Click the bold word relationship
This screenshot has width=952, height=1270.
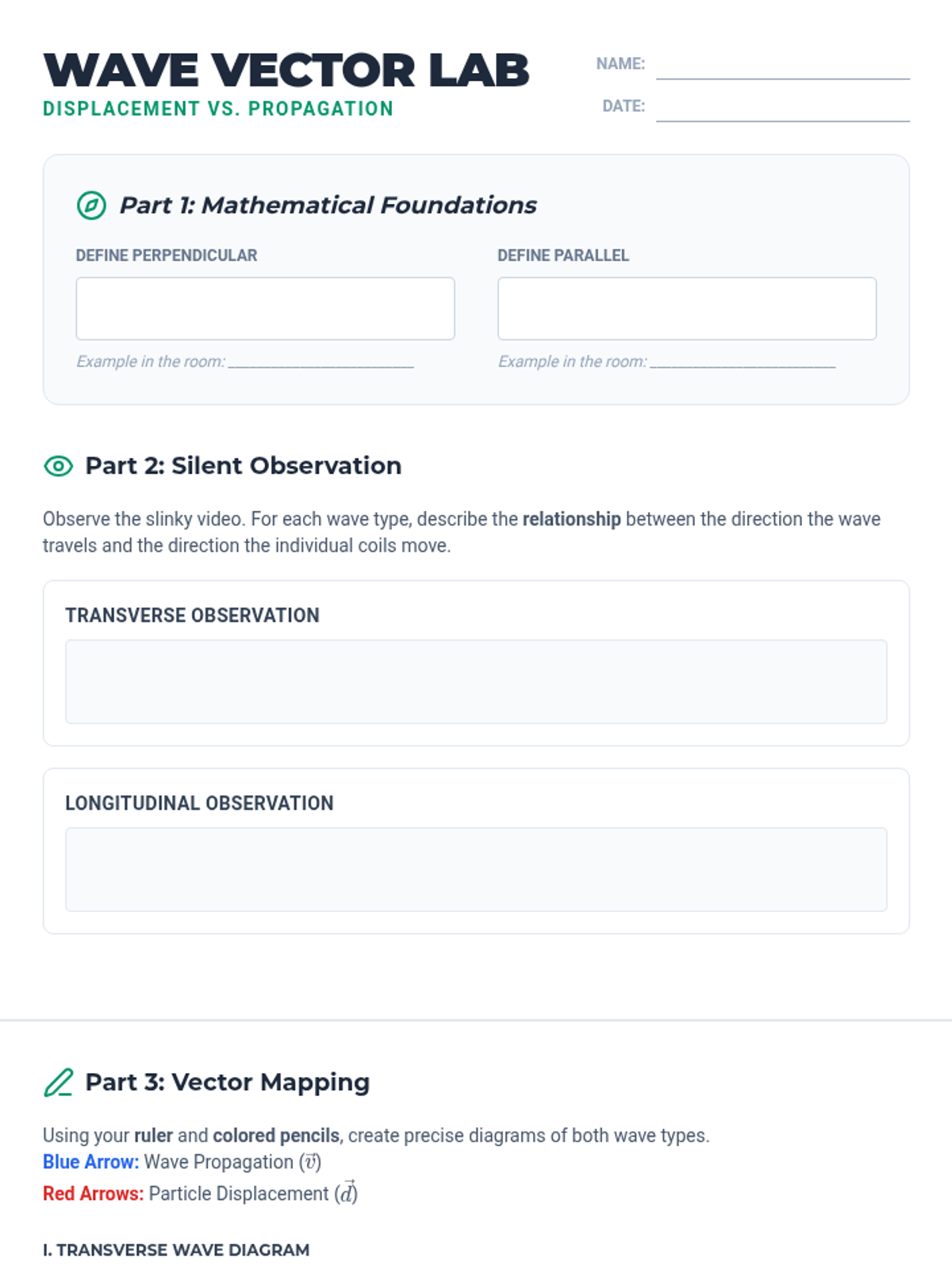coord(571,519)
